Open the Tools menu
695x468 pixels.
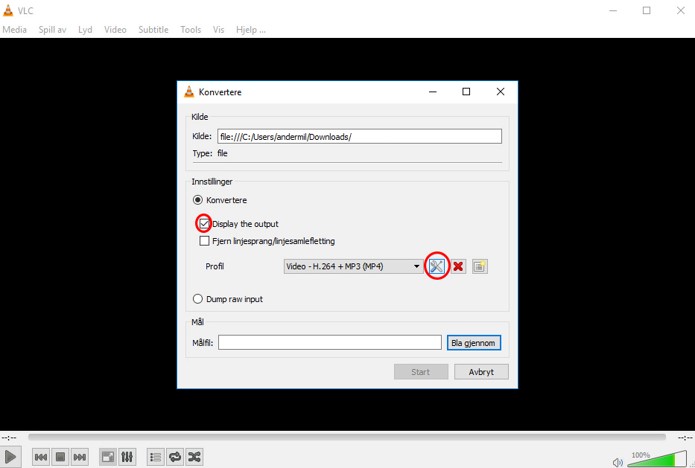click(191, 30)
